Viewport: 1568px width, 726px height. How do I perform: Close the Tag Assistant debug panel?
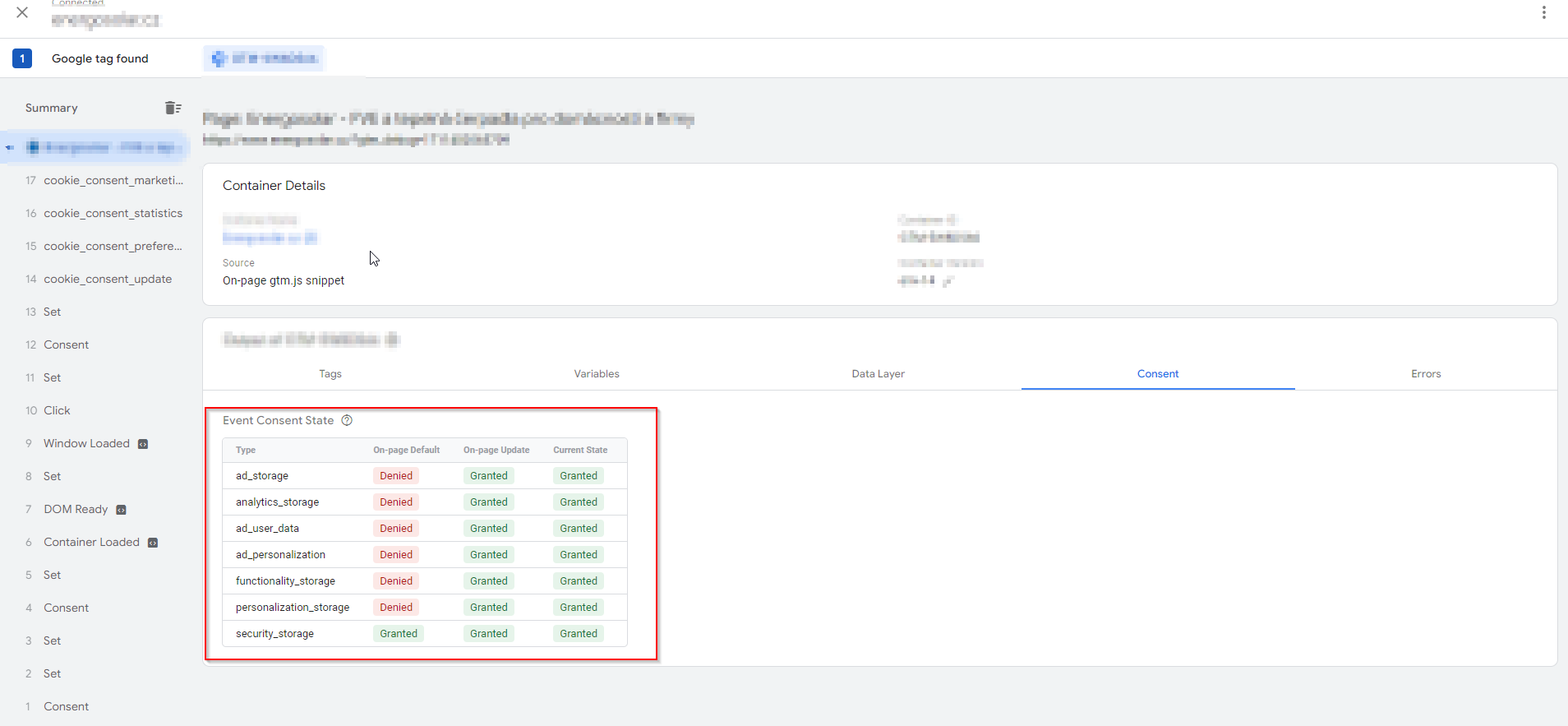point(22,12)
